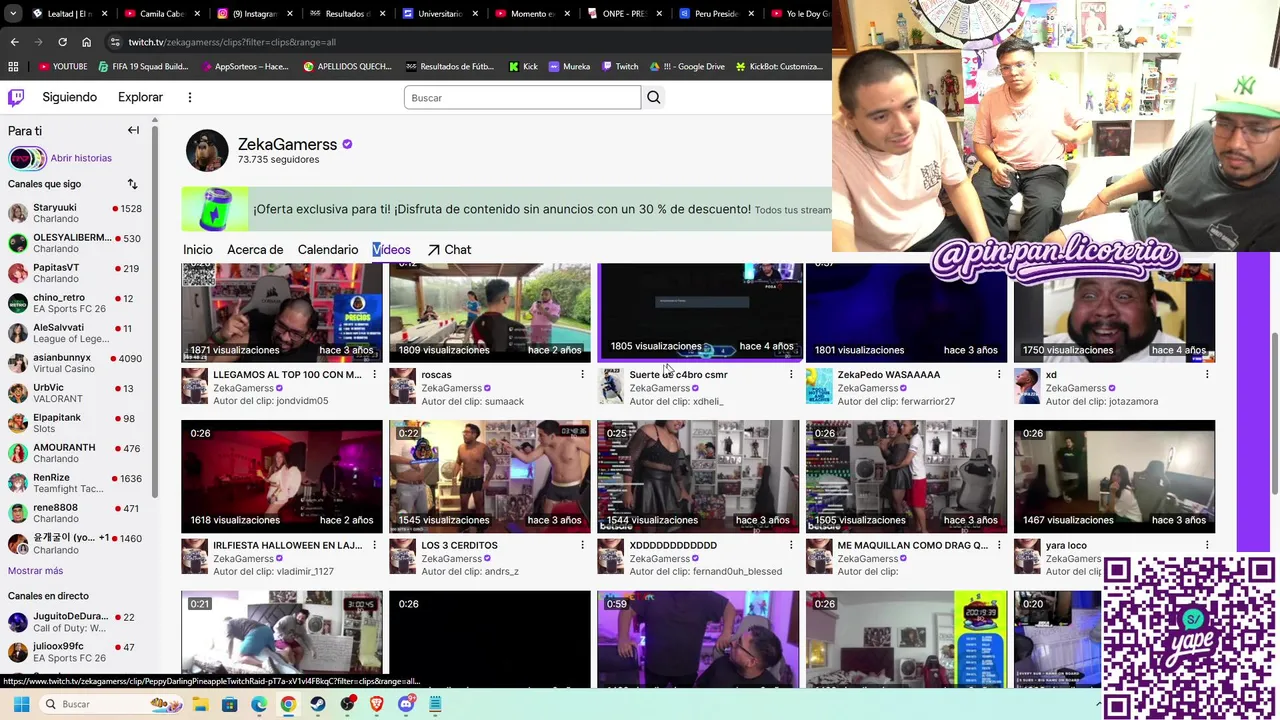Open the three-dot menu beside Explorar
The width and height of the screenshot is (1280, 720).
(x=189, y=97)
